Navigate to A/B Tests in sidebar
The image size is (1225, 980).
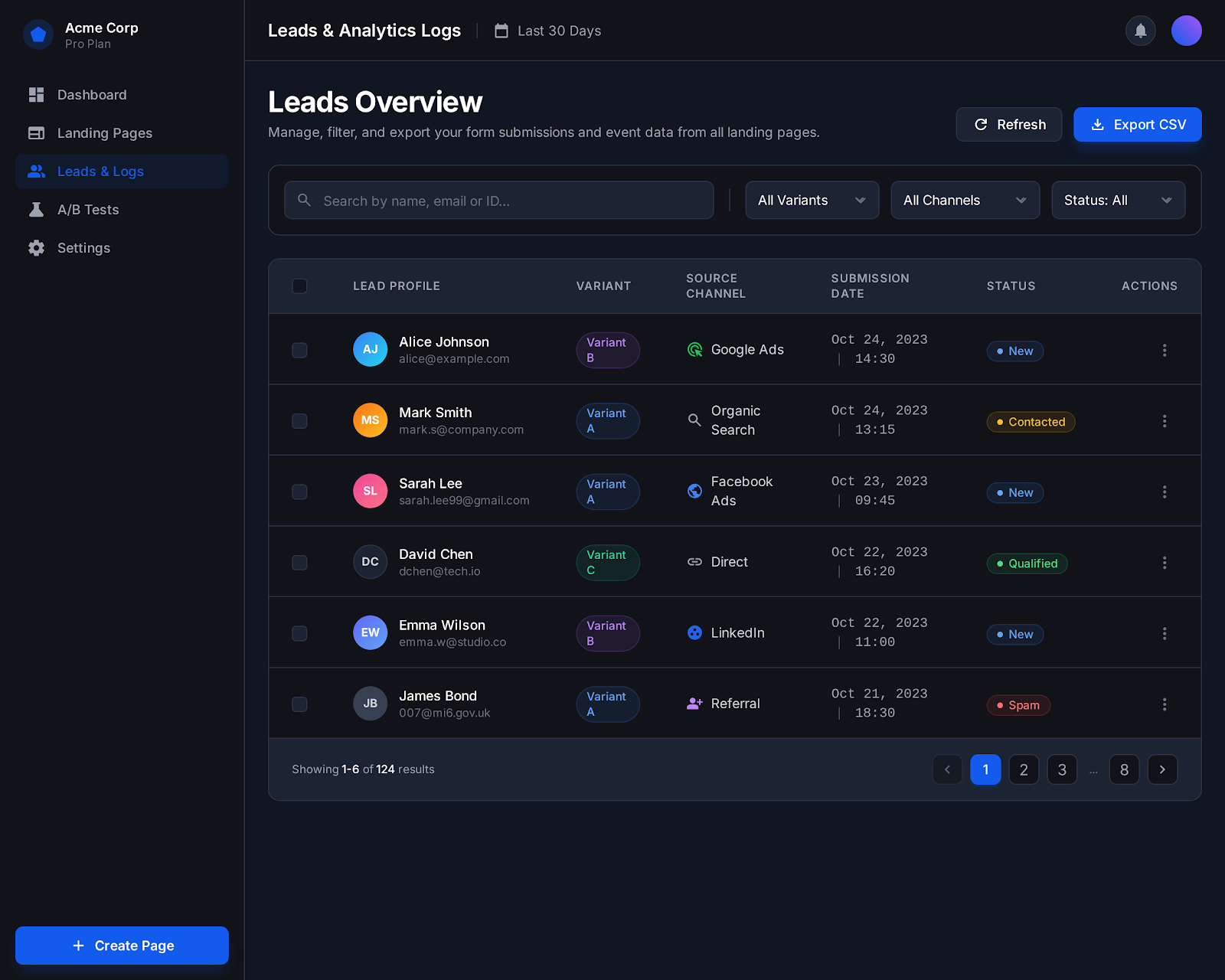tap(88, 210)
